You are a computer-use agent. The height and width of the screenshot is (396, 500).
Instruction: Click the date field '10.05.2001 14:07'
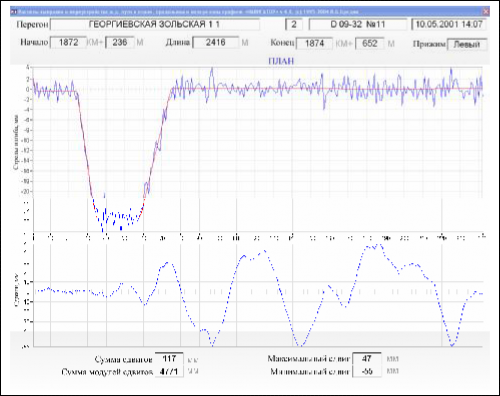click(x=449, y=24)
